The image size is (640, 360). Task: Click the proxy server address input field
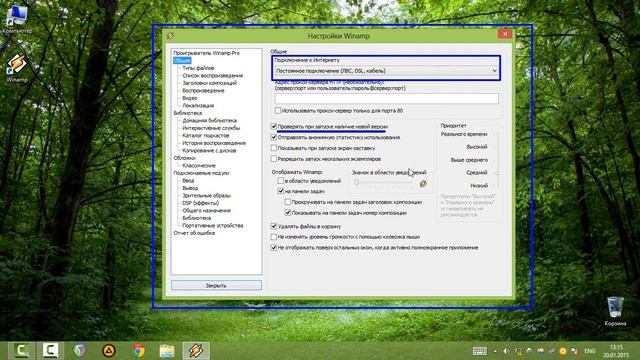(x=387, y=98)
